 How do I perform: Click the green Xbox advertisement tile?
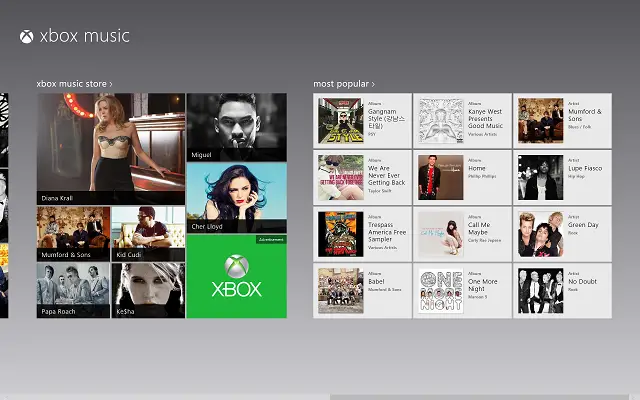237,276
